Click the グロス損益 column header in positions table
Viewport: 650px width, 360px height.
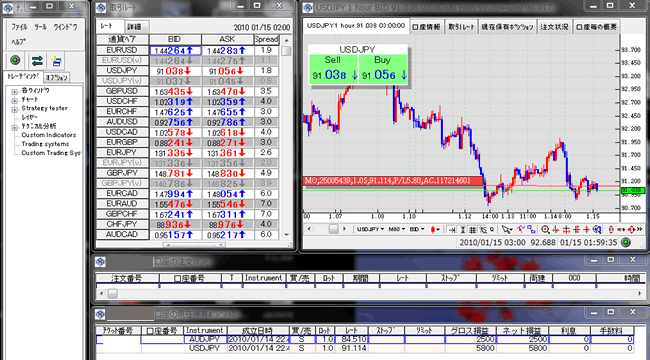pos(471,331)
